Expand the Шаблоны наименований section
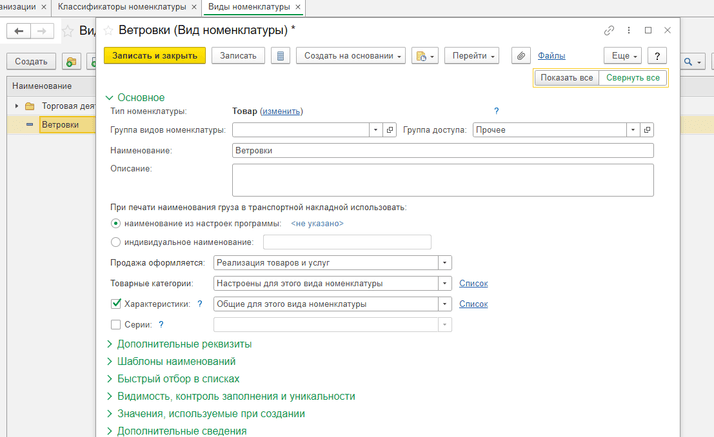Image resolution: width=714 pixels, height=437 pixels. pos(176,361)
